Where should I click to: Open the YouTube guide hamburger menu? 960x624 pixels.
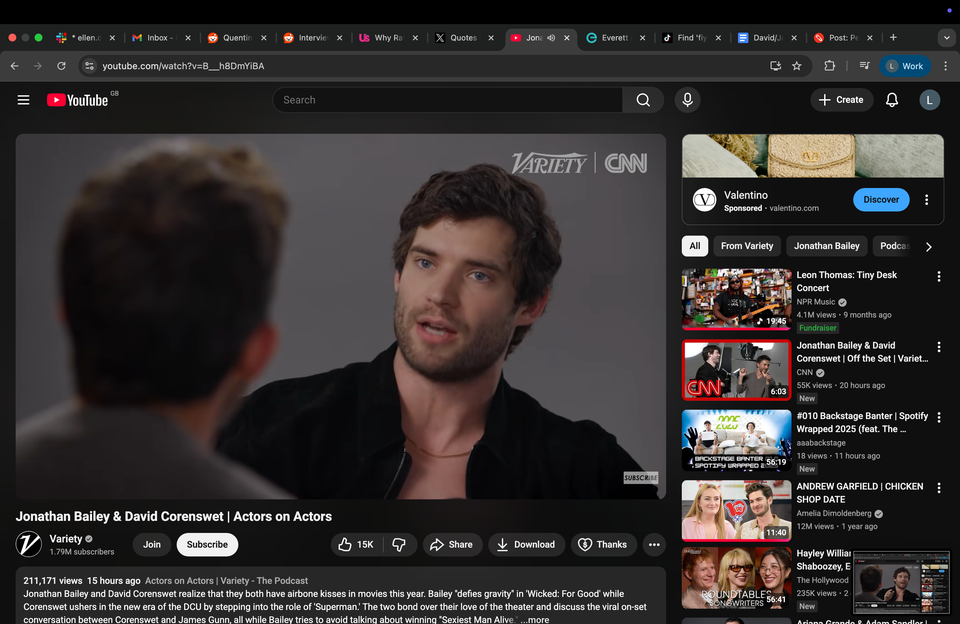coord(23,99)
